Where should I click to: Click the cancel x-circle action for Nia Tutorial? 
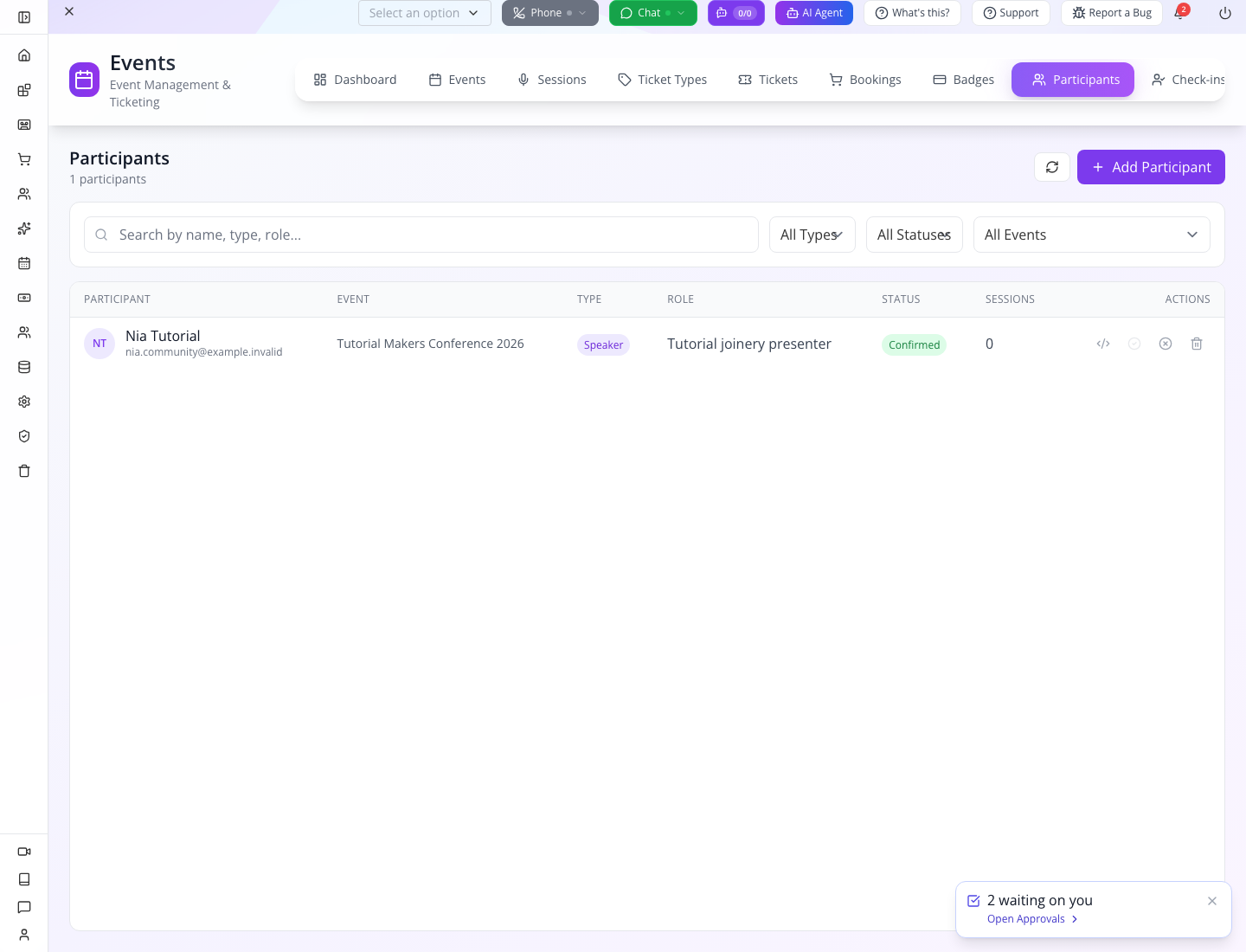coord(1166,344)
